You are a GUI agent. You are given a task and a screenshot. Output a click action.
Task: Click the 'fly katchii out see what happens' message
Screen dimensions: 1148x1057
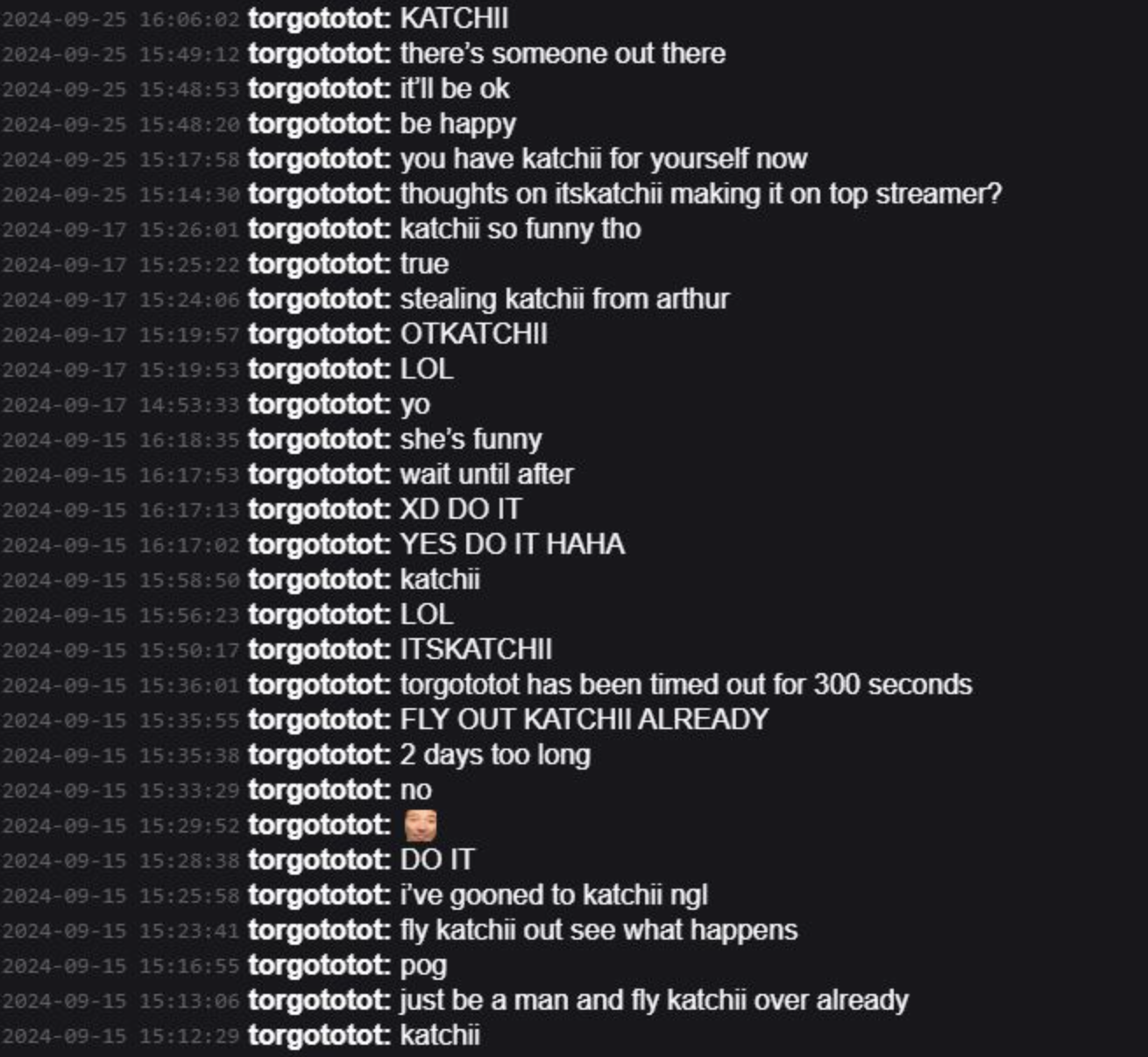599,930
